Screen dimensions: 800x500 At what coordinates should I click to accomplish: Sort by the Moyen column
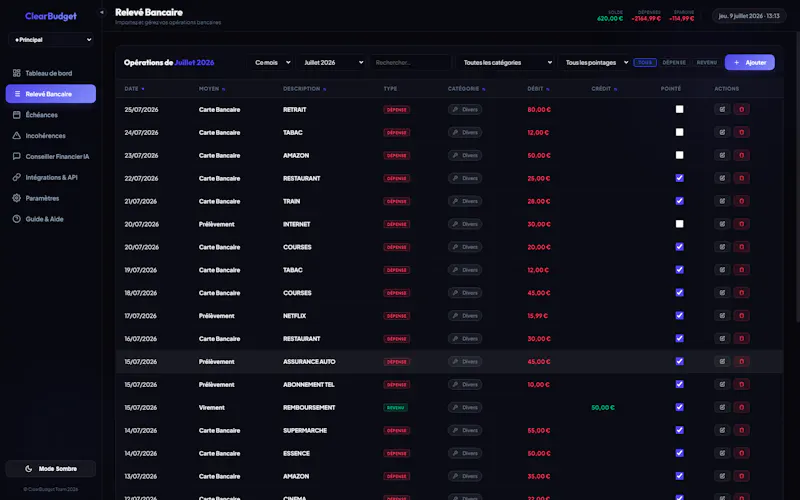coord(212,89)
